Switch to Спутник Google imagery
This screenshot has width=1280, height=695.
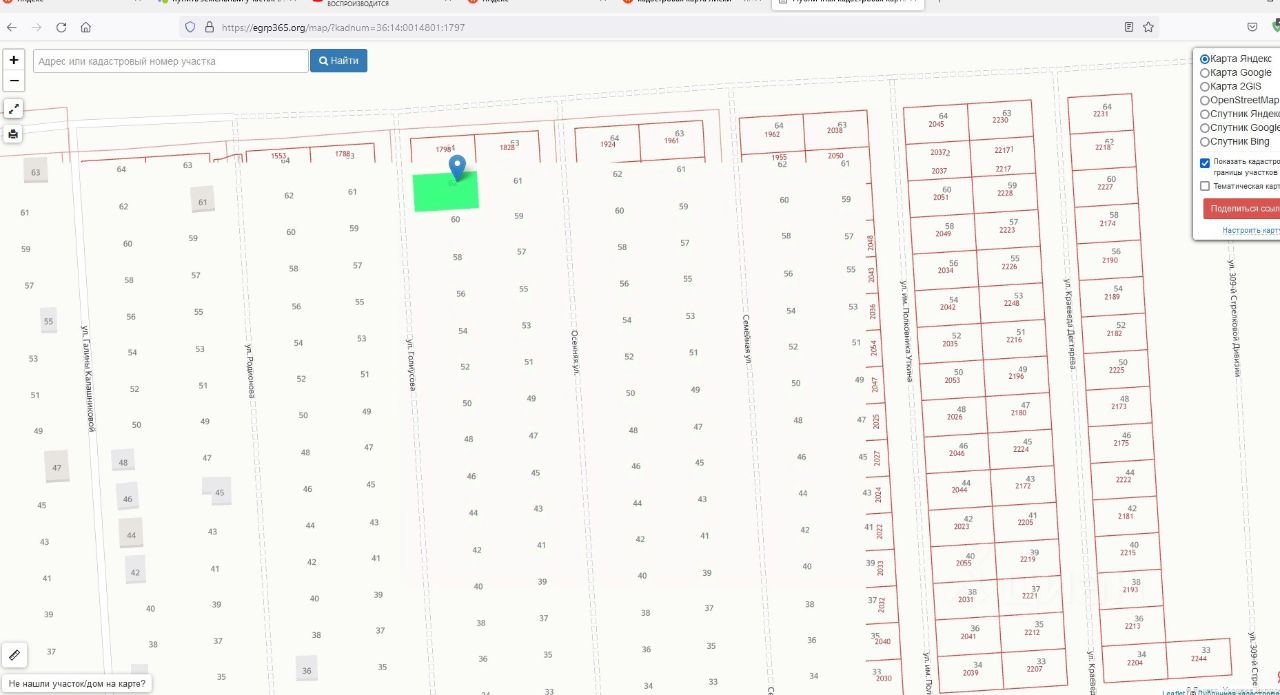[x=1205, y=128]
